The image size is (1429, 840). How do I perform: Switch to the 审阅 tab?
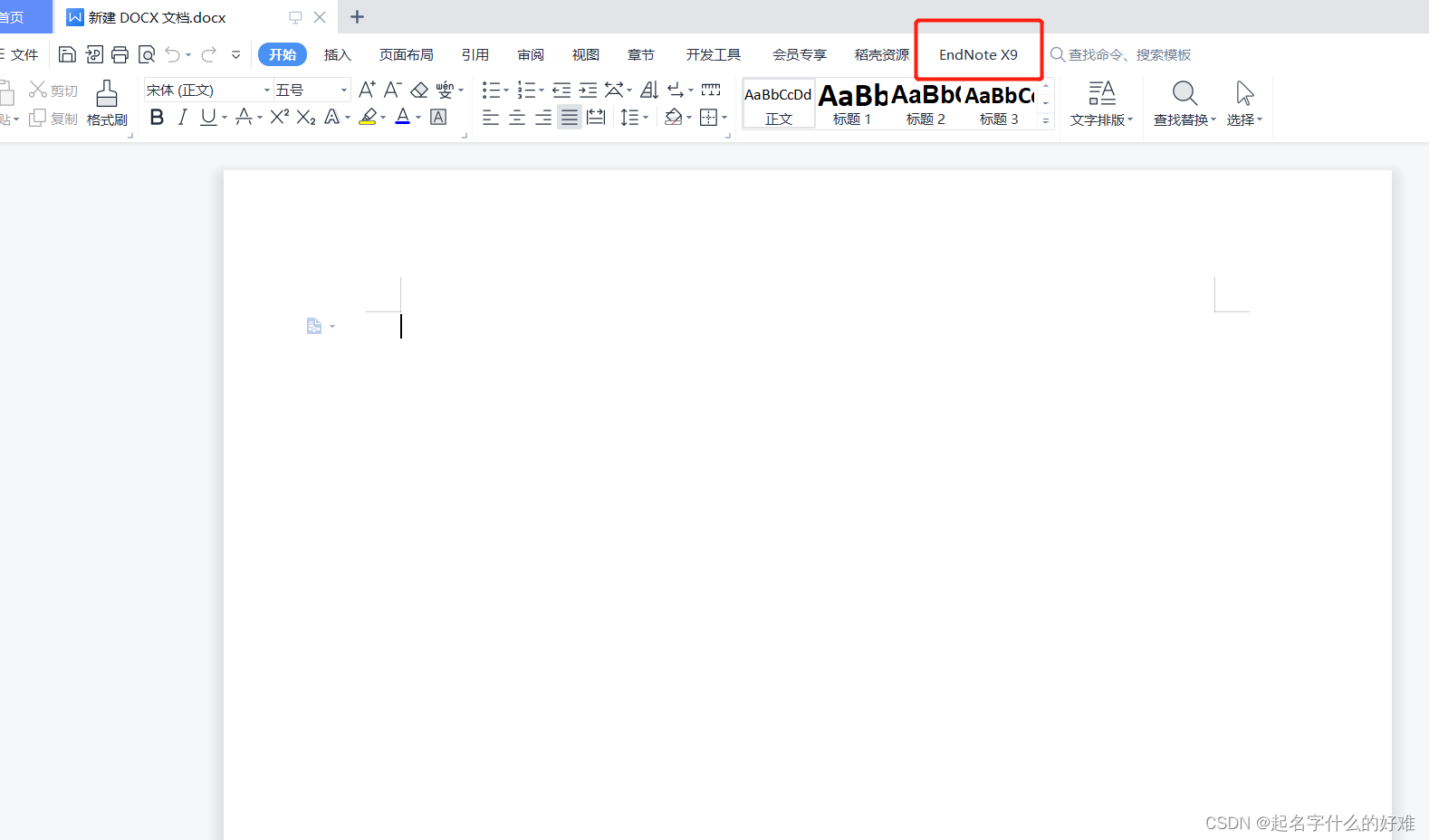[531, 54]
